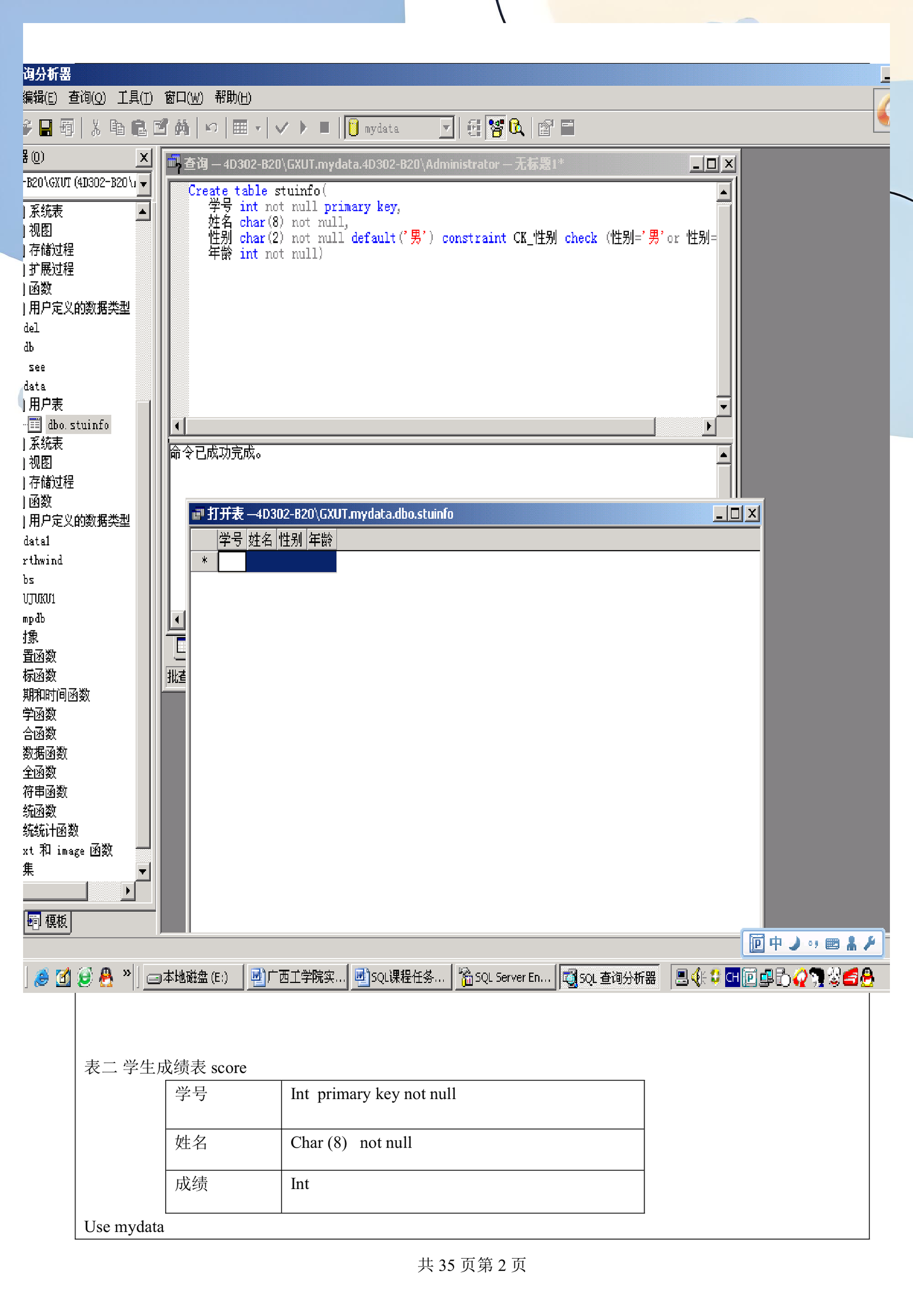The width and height of the screenshot is (913, 1316).
Task: Click the Cut scissors icon in toolbar
Action: click(95, 128)
